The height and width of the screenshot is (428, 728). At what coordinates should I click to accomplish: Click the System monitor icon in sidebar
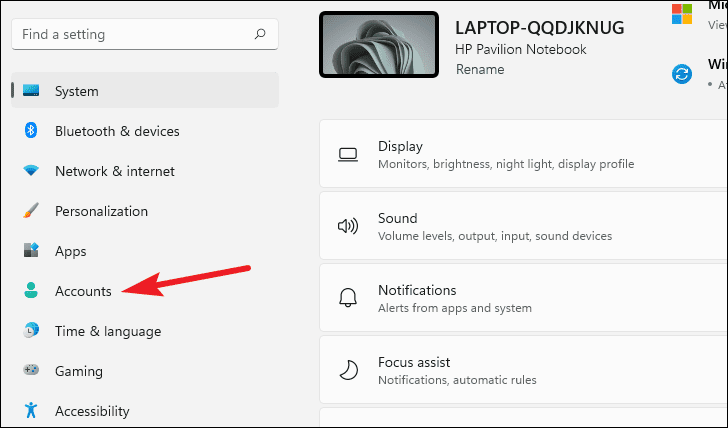31,91
